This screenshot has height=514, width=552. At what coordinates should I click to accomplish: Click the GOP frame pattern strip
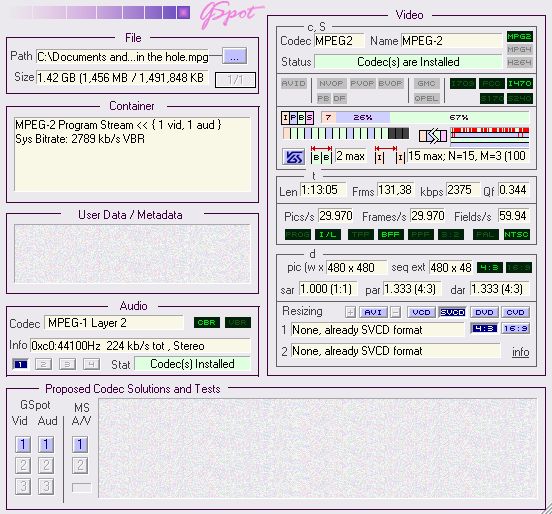[x=346, y=133]
